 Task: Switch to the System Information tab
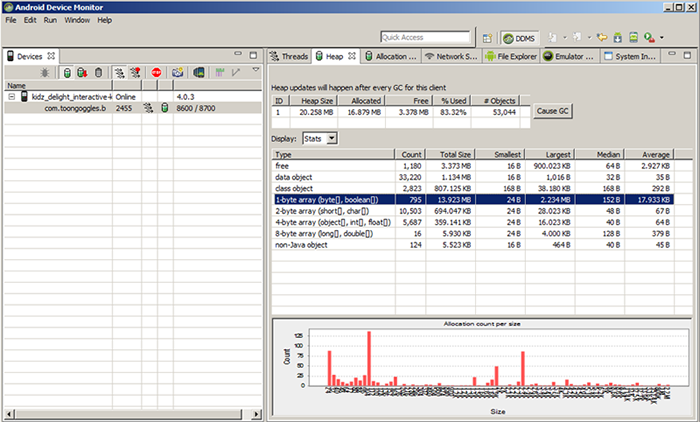[x=630, y=56]
